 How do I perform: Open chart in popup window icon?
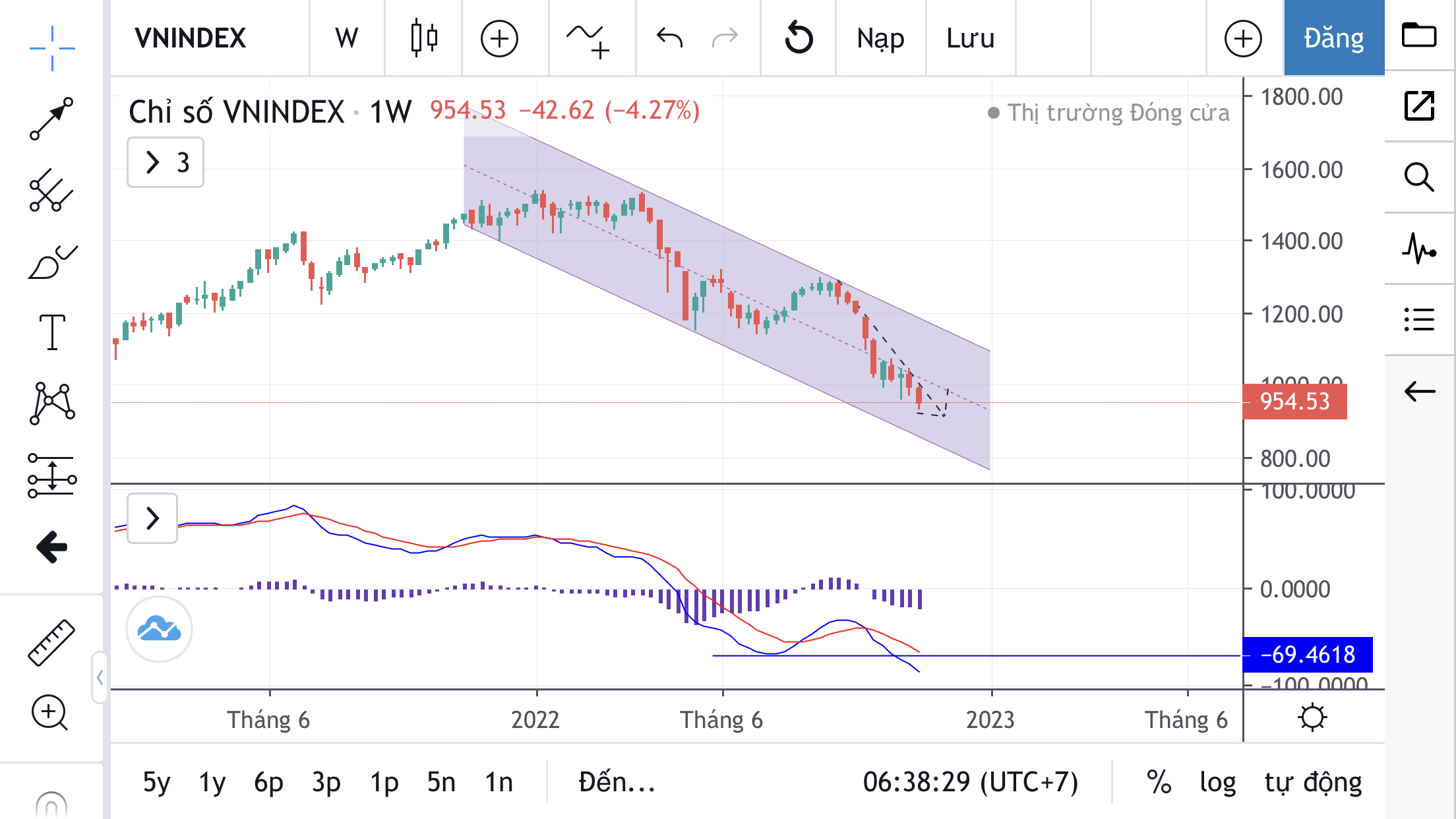pos(1419,106)
